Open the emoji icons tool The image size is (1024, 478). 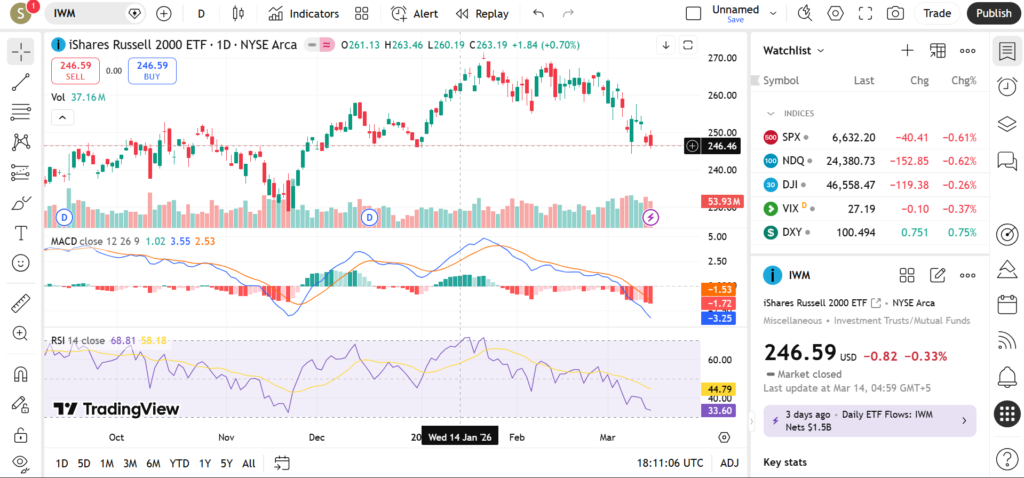20,263
